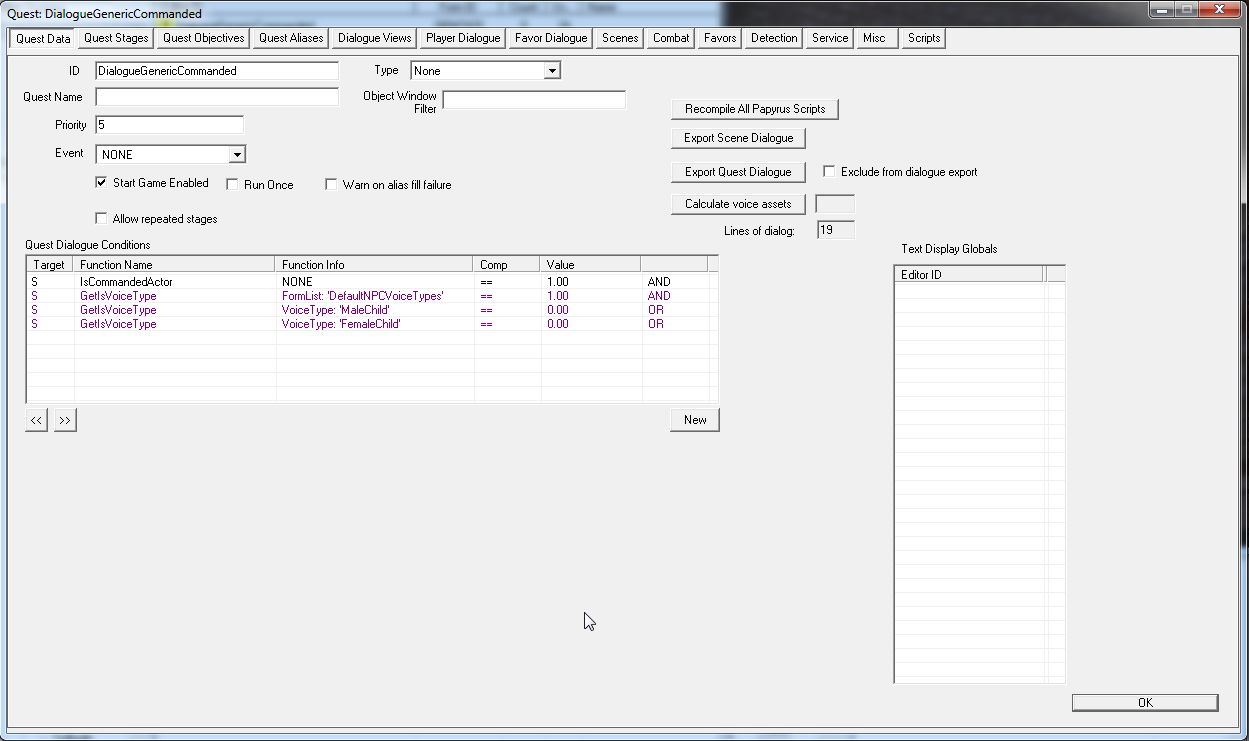
Task: Click the Priority input field
Action: (x=169, y=125)
